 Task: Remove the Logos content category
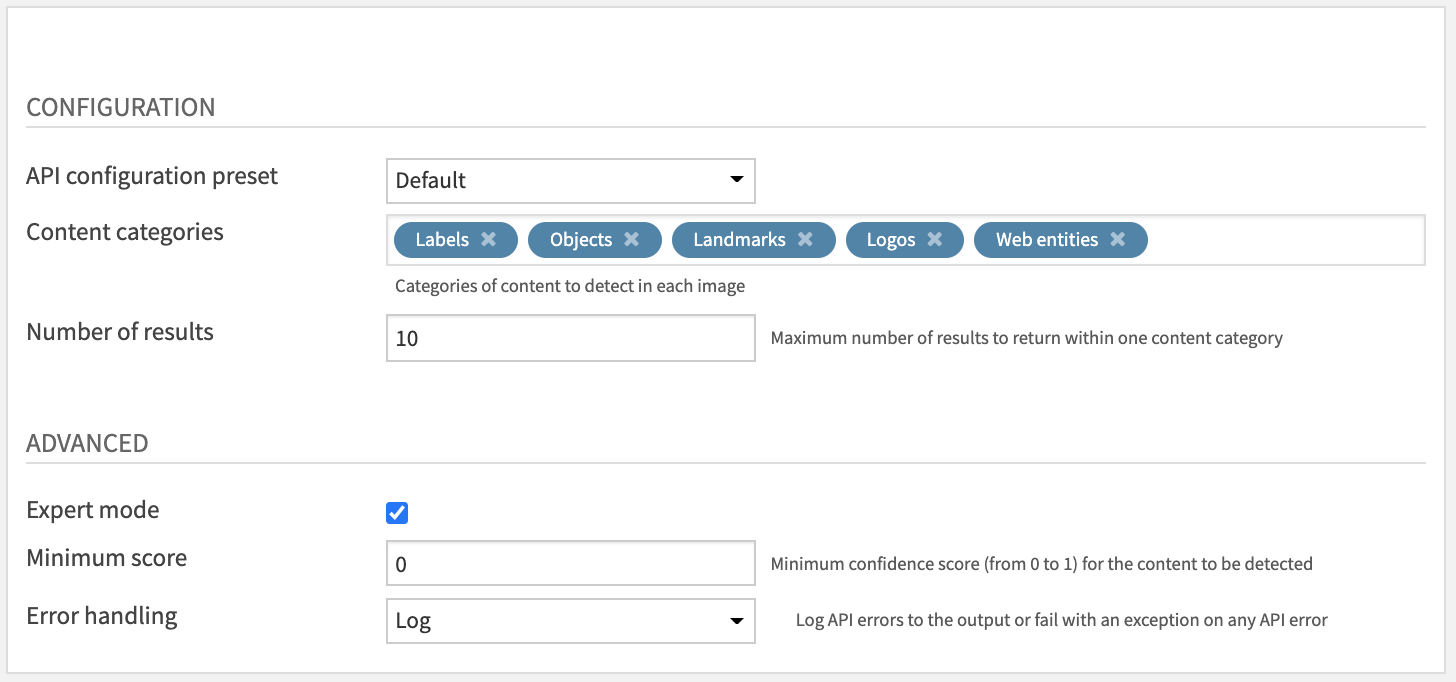934,240
